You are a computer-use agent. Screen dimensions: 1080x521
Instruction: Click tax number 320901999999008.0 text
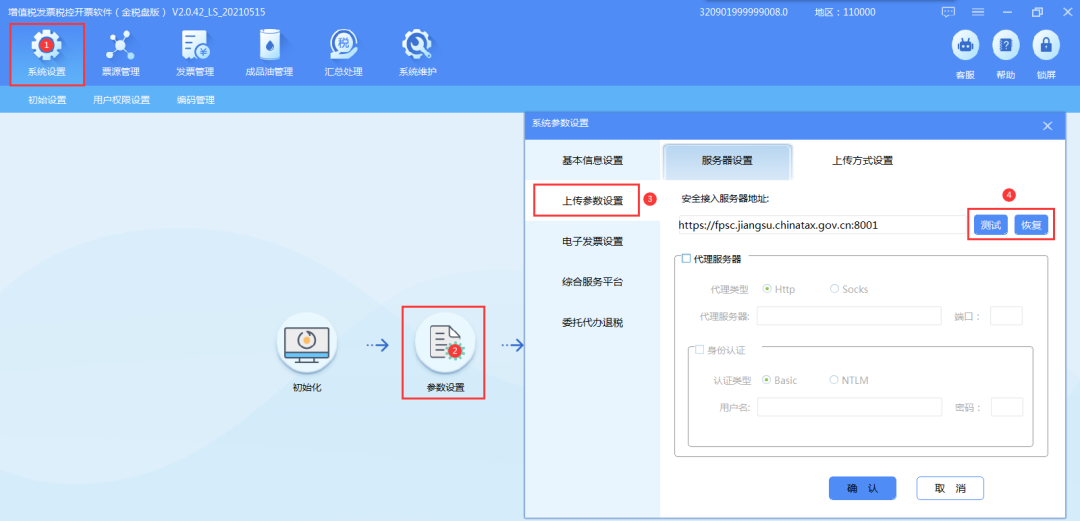click(x=743, y=12)
